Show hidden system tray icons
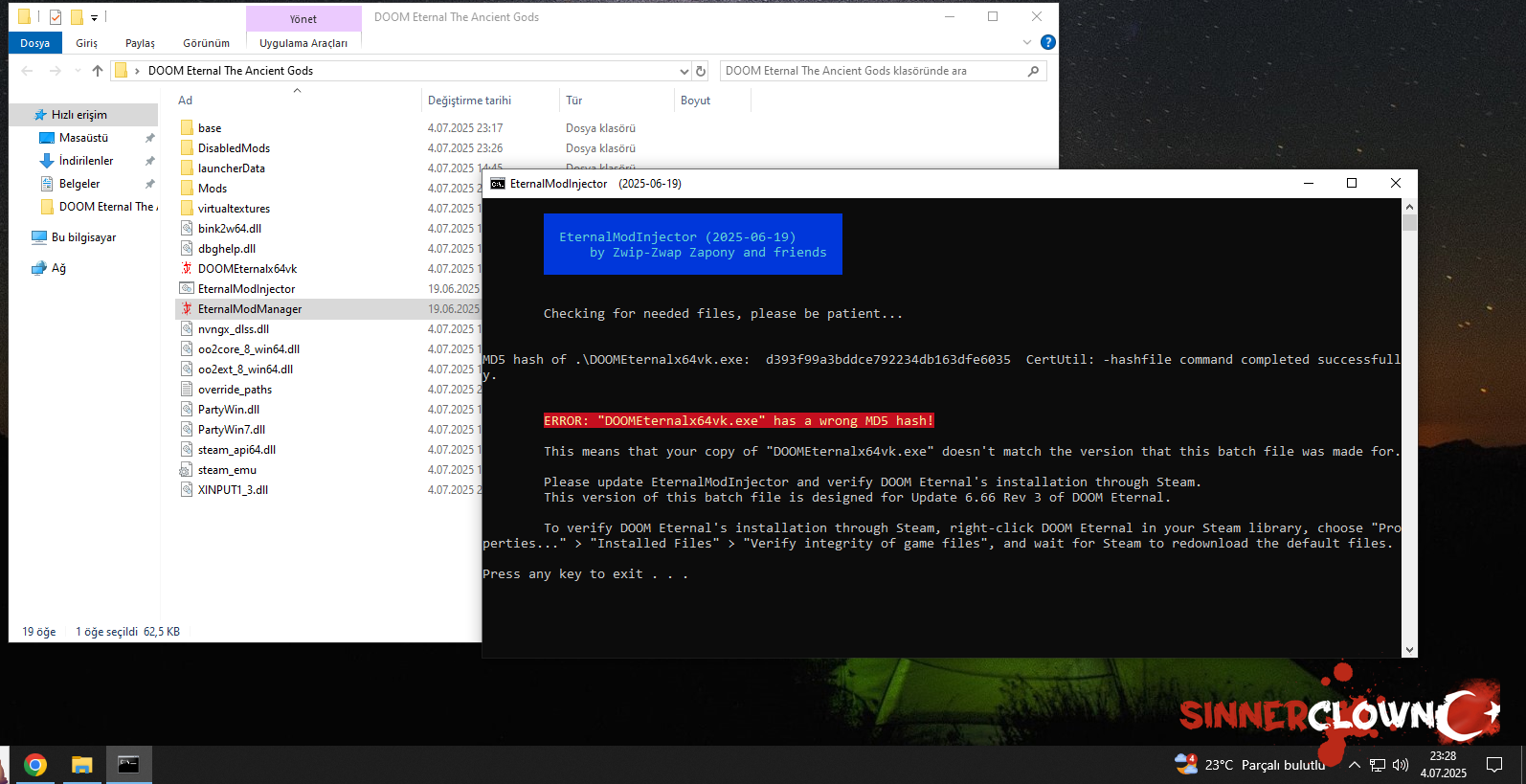The width and height of the screenshot is (1526, 784). [x=1354, y=765]
